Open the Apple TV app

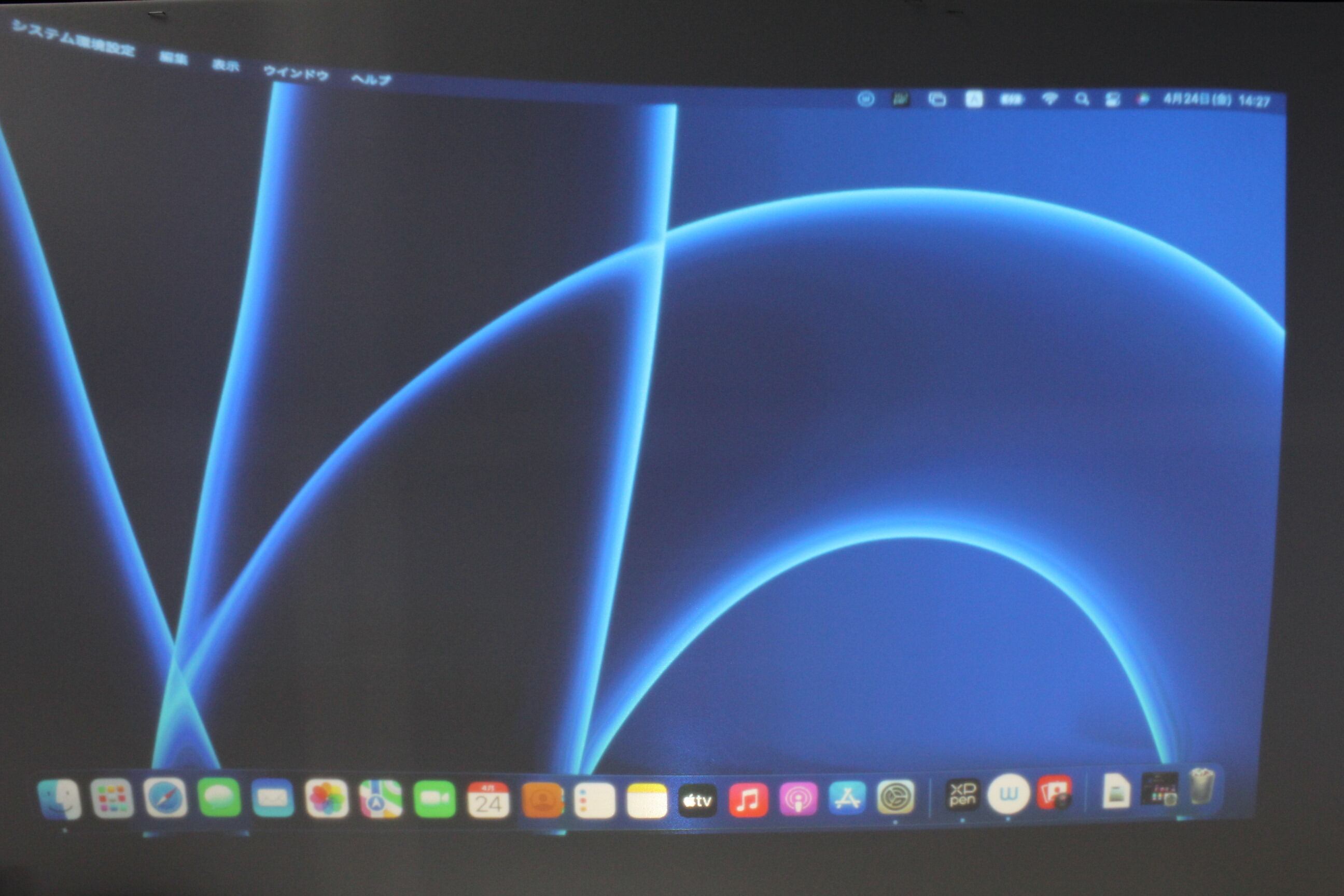point(697,801)
